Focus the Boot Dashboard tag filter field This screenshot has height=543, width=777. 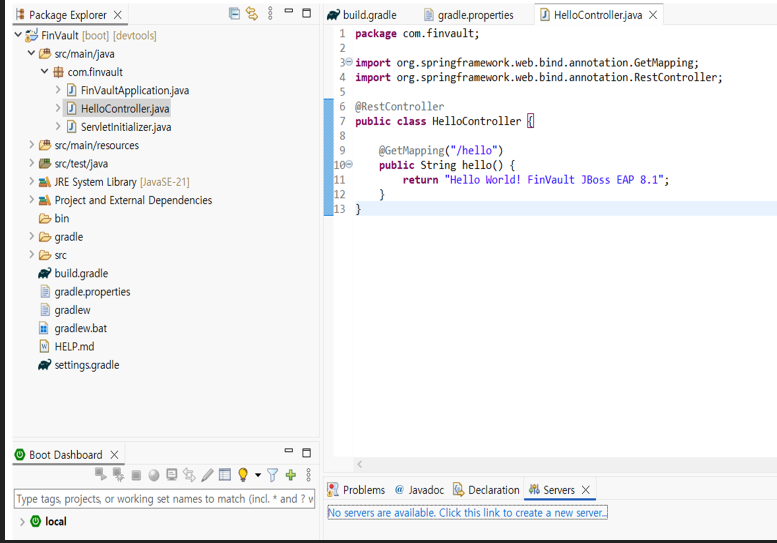[164, 498]
